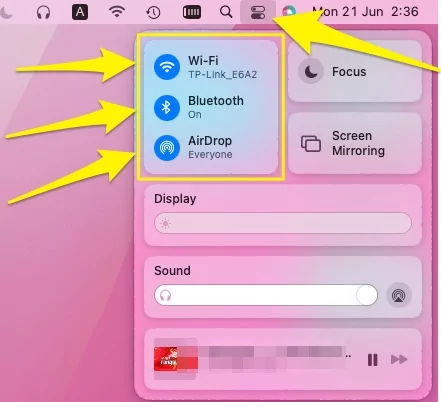
Task: Open the headphones menu bar icon
Action: 43,12
